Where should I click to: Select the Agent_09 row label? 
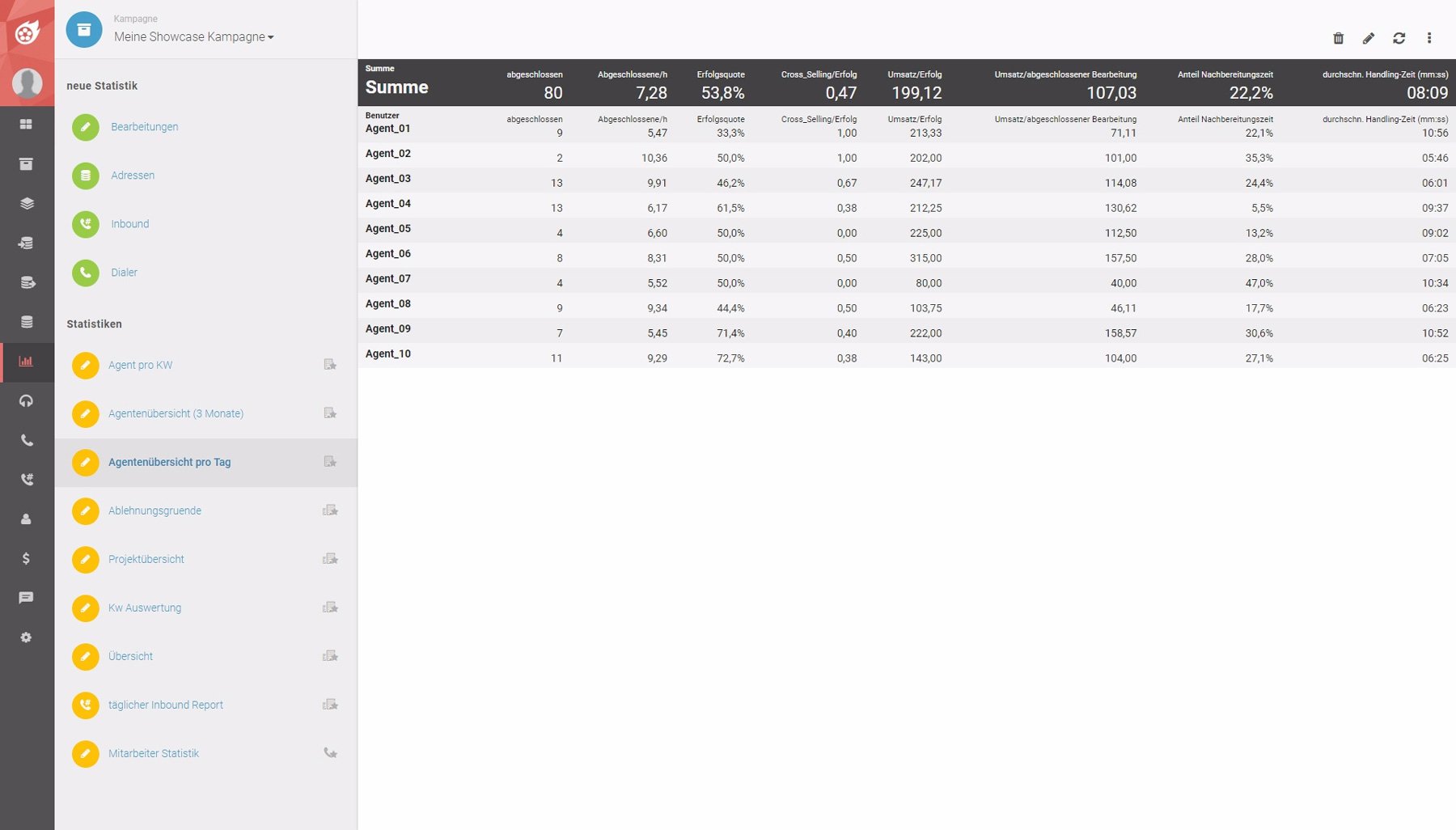[388, 329]
